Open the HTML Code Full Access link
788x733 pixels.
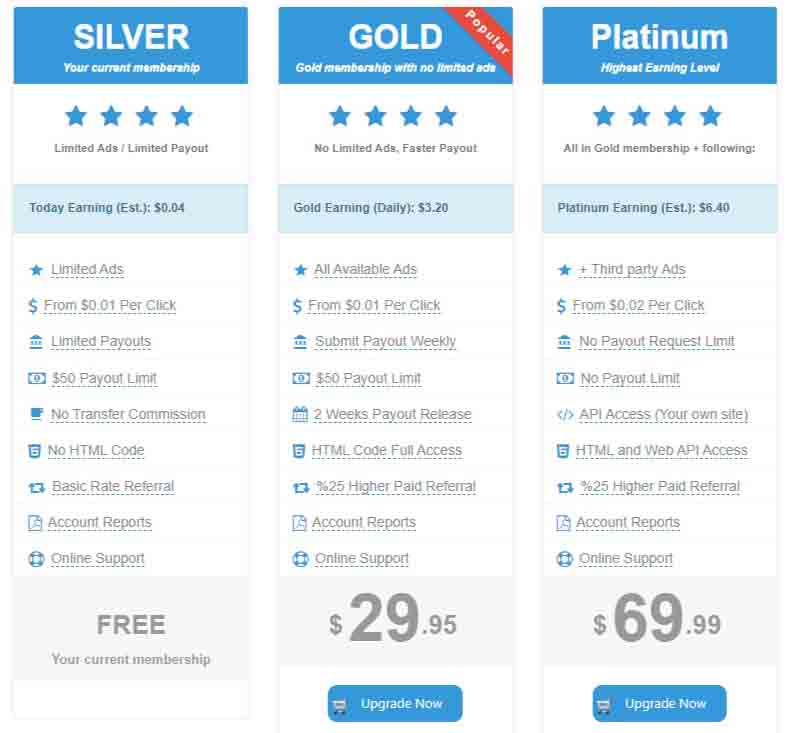click(386, 451)
